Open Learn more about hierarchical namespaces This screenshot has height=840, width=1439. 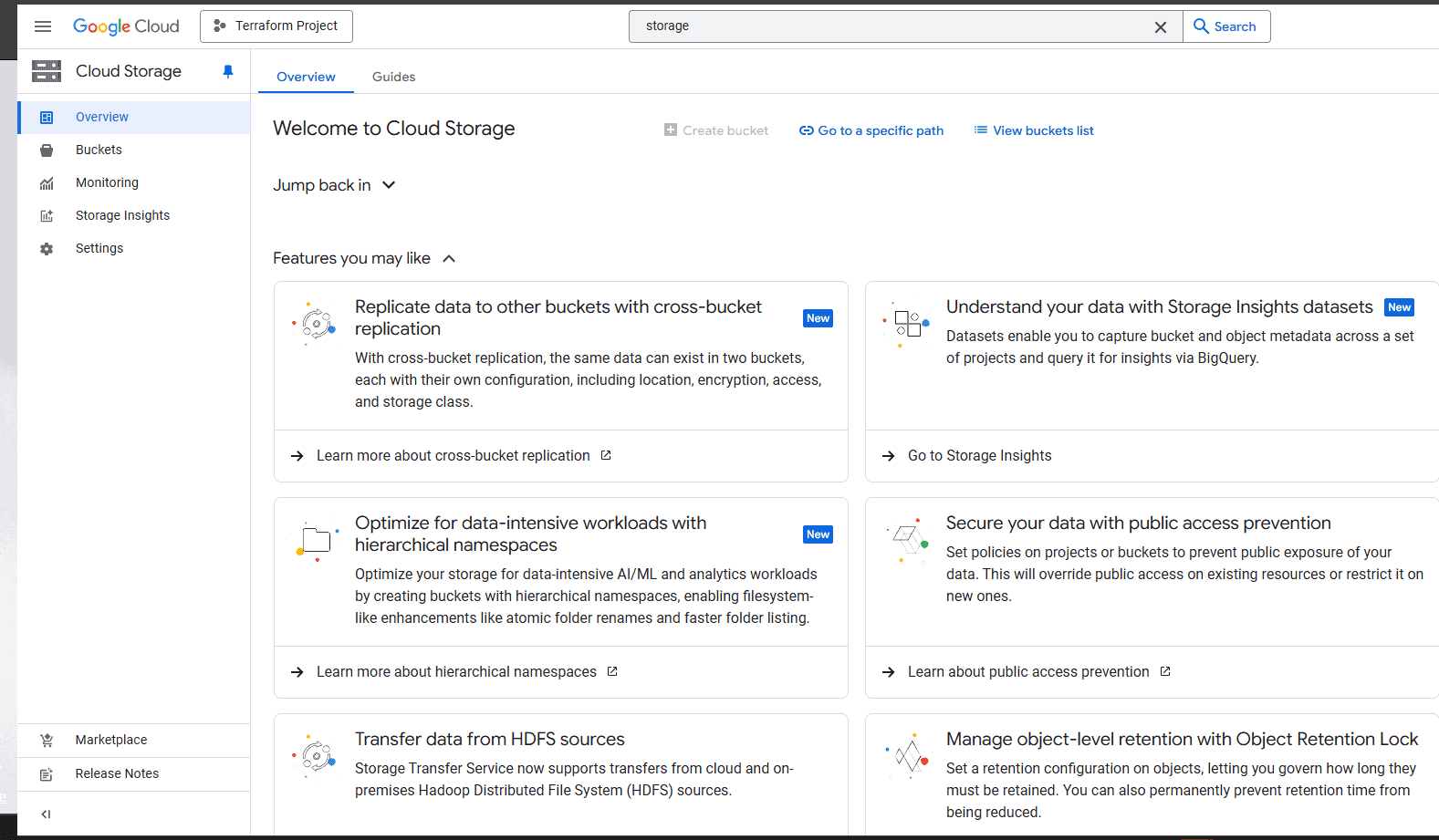click(456, 672)
